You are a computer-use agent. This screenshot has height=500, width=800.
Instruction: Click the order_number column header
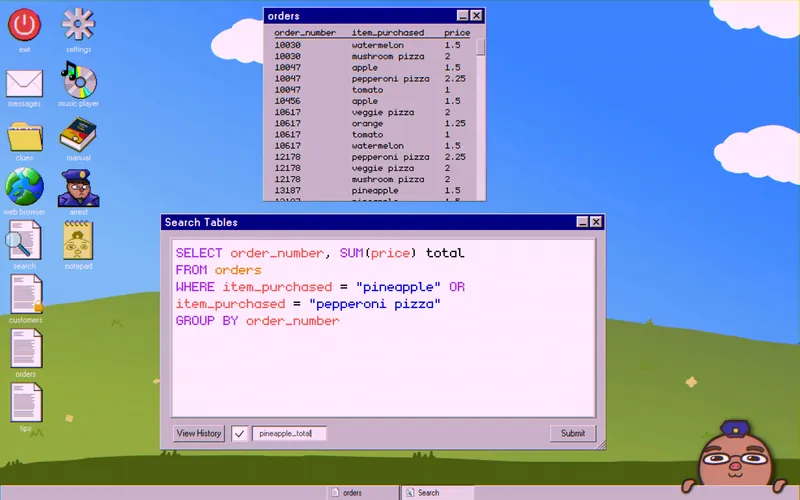pyautogui.click(x=305, y=33)
